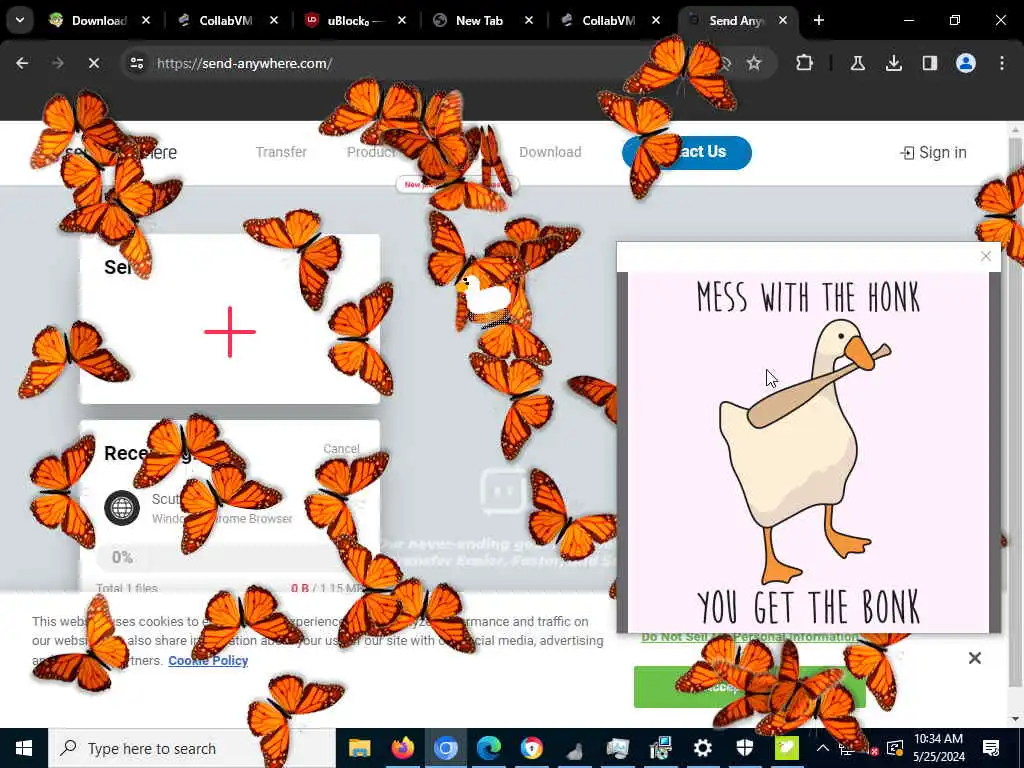The height and width of the screenshot is (768, 1024).
Task: Open the Extensions puzzle icon
Action: pos(805,63)
